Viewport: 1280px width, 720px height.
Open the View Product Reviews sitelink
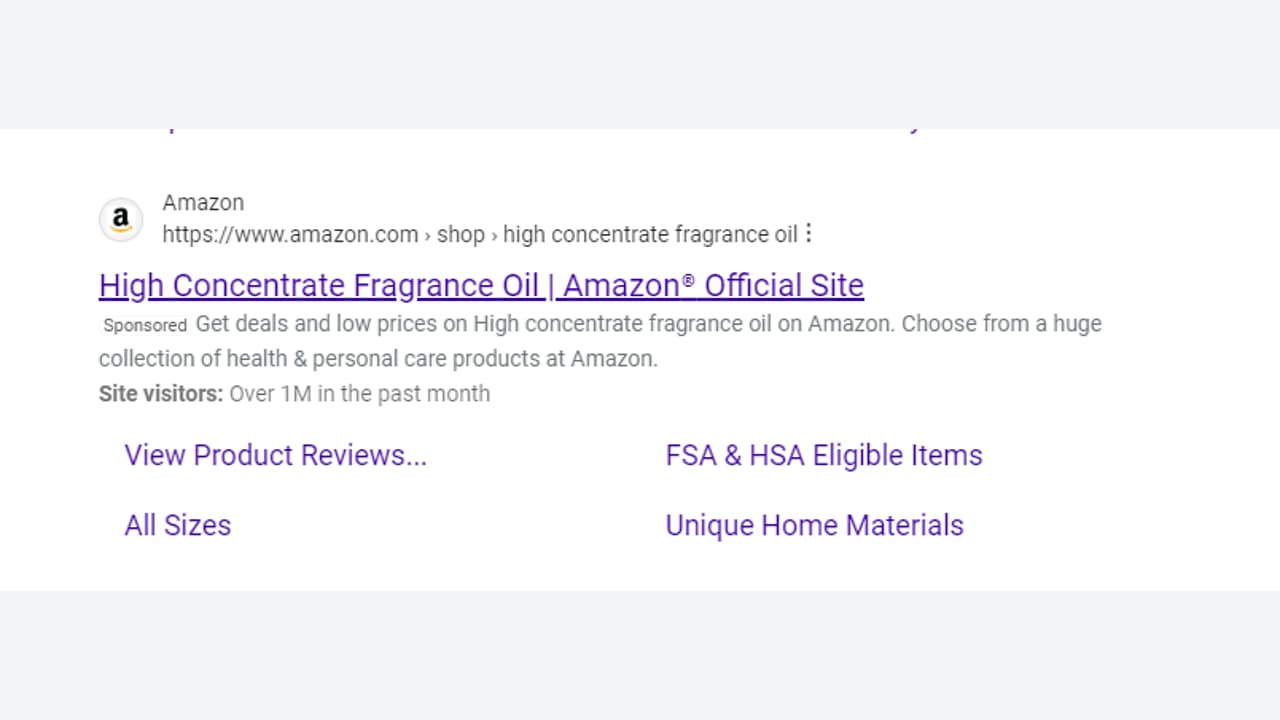(x=275, y=455)
